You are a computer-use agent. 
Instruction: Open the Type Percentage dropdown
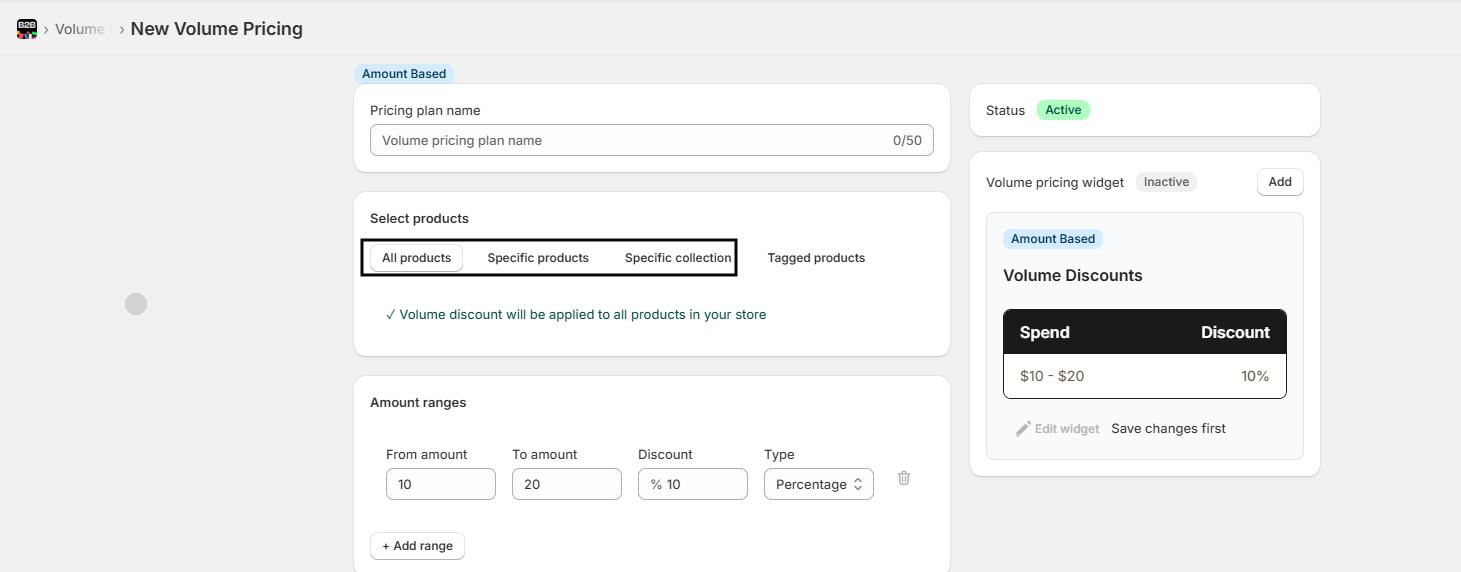818,484
